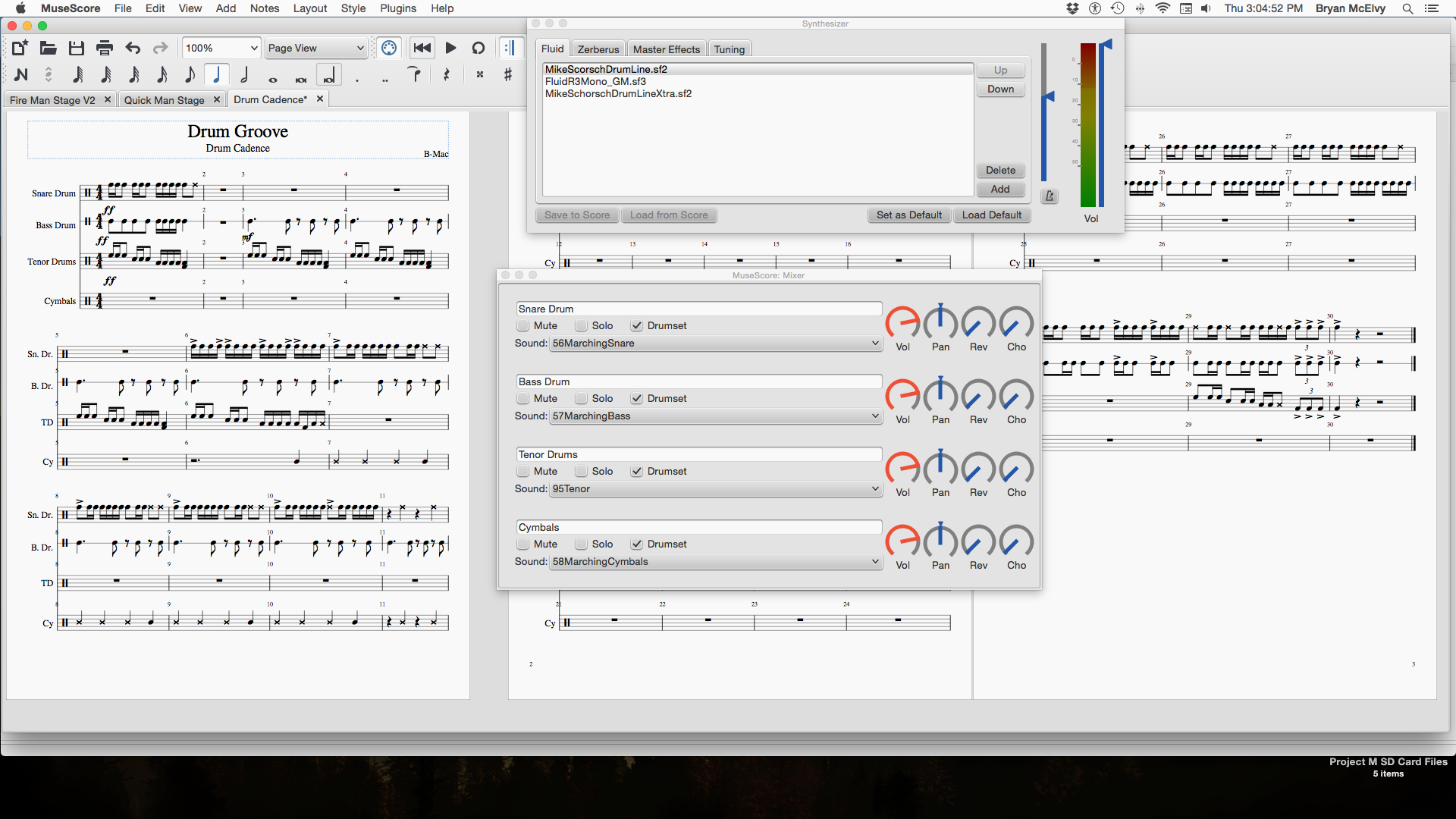The height and width of the screenshot is (819, 1456).
Task: Open the 100% zoom dropdown
Action: (x=221, y=49)
